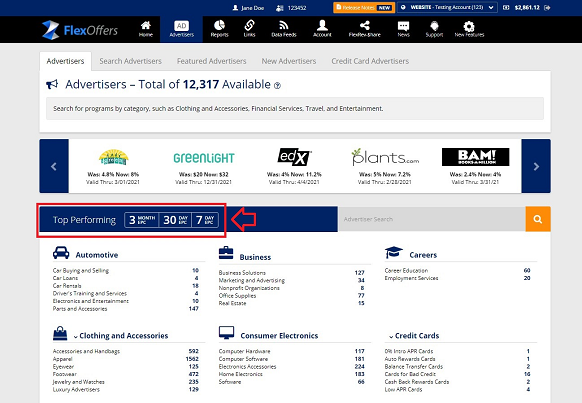Switch to the Advertisers tab
The height and width of the screenshot is (403, 582).
click(65, 61)
